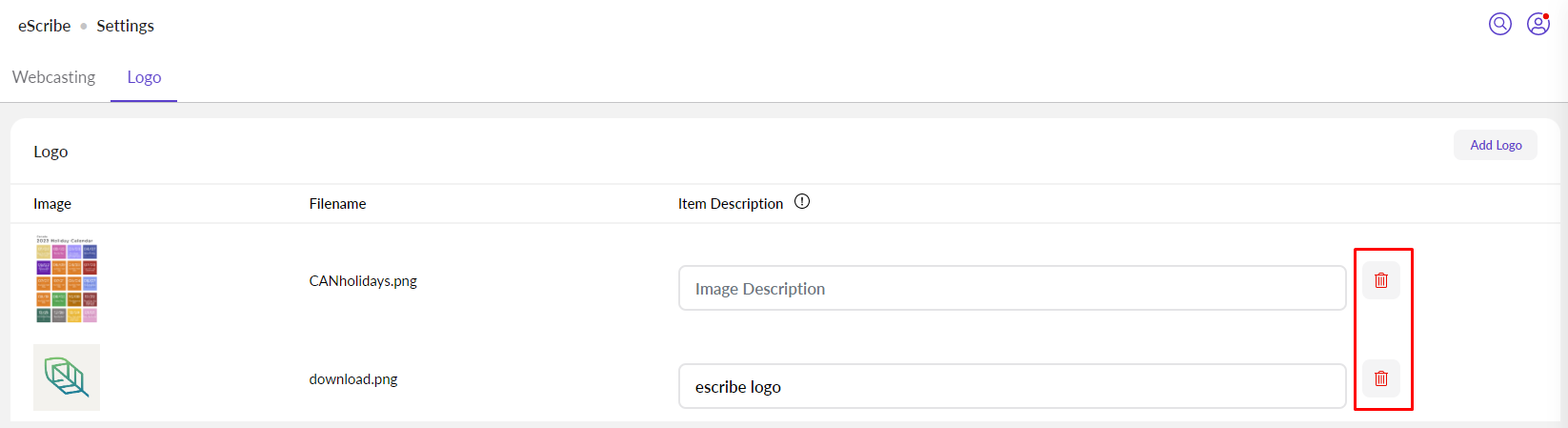Click the "escribe logo" description field
This screenshot has width=1568, height=428.
pos(1012,386)
